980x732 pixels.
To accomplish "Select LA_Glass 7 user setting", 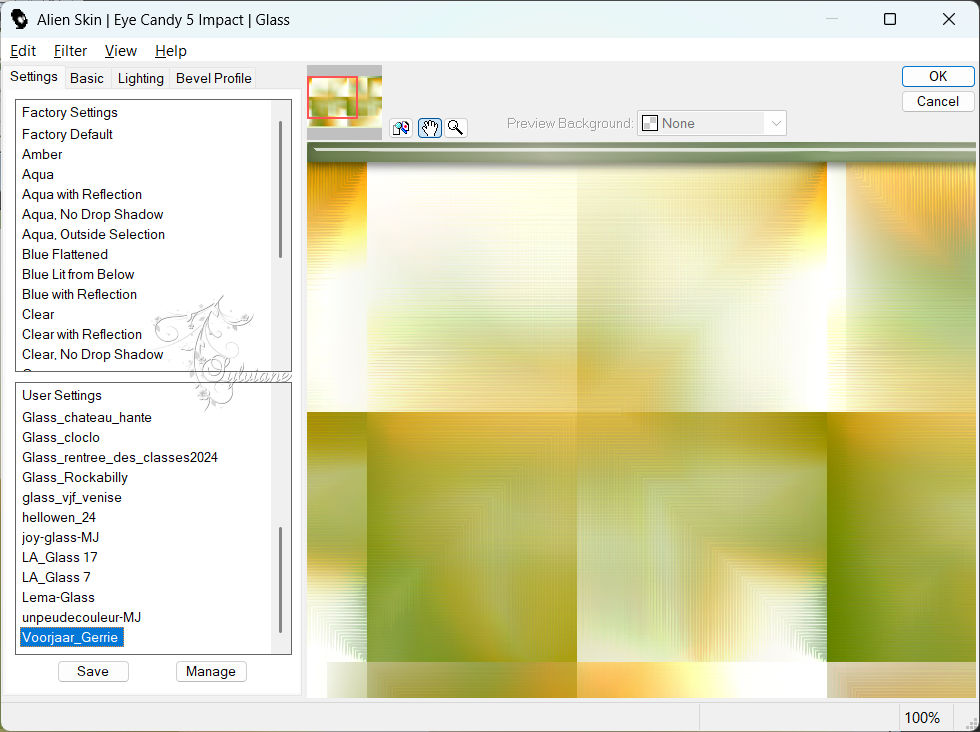I will point(56,578).
